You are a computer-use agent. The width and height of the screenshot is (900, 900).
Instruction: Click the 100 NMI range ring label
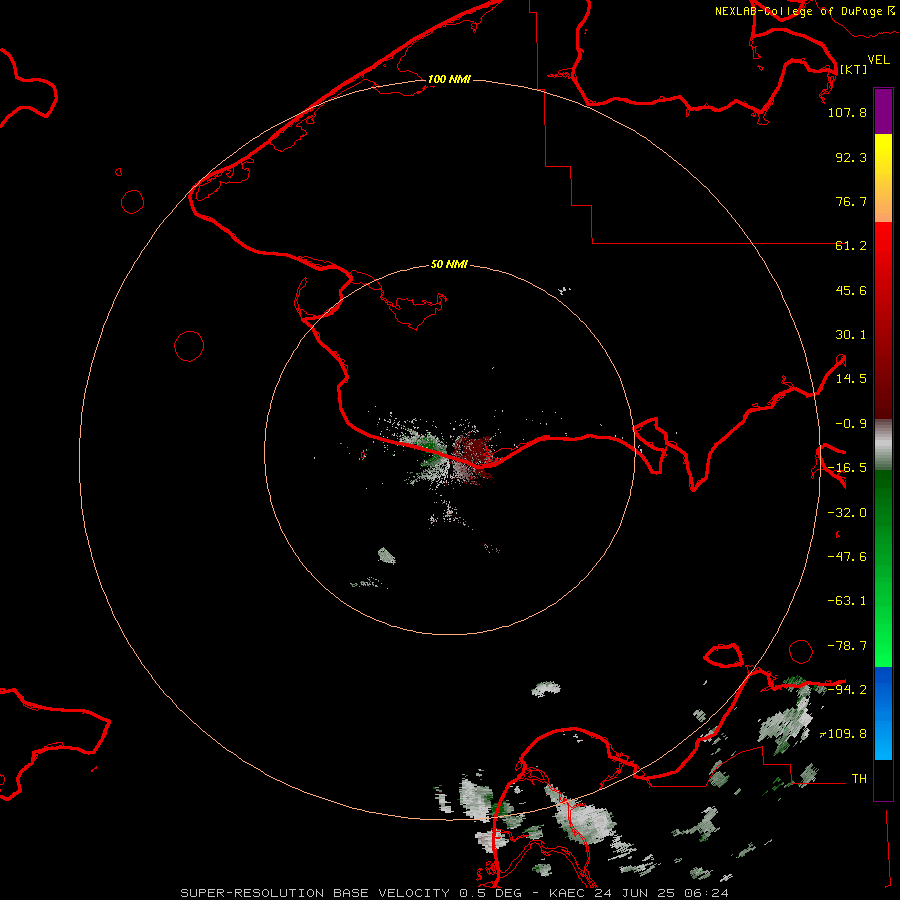pyautogui.click(x=449, y=79)
